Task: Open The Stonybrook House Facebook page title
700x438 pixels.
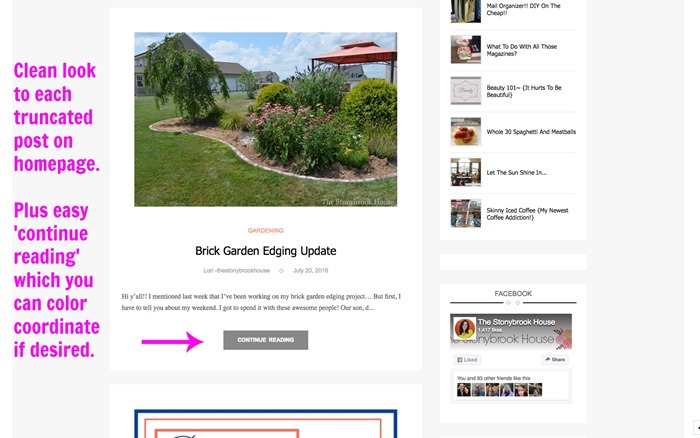Action: pyautogui.click(x=517, y=322)
